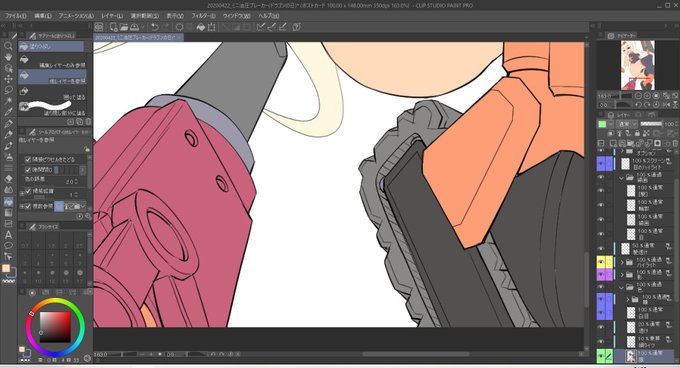Image resolution: width=680 pixels, height=368 pixels.
Task: Hide the yellow-marked ハイライト folder
Action: (601, 262)
